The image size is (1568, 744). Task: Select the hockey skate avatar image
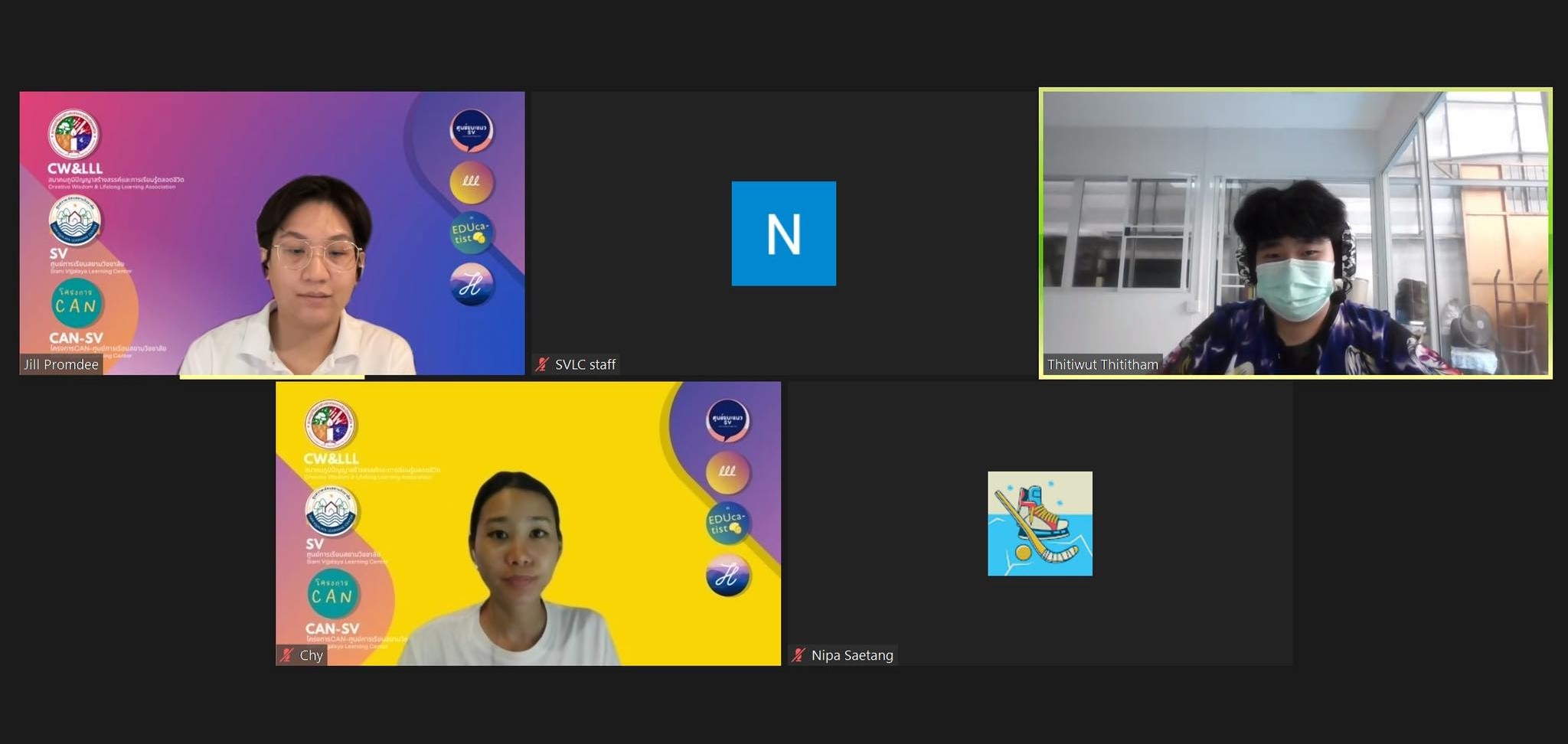(1040, 524)
